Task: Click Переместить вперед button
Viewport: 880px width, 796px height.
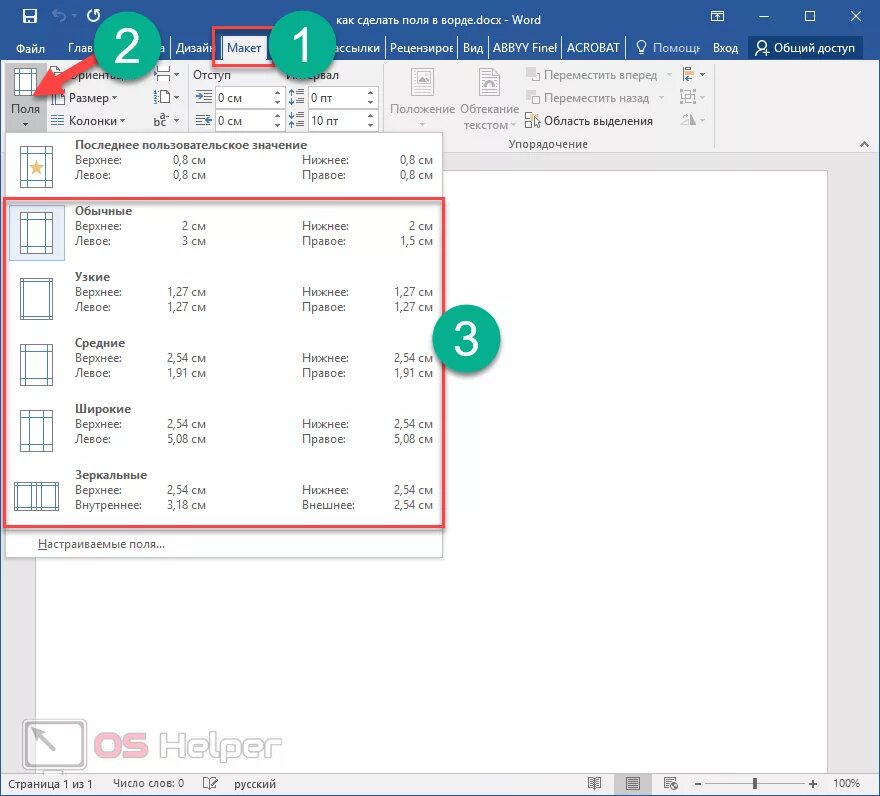Action: (598, 74)
